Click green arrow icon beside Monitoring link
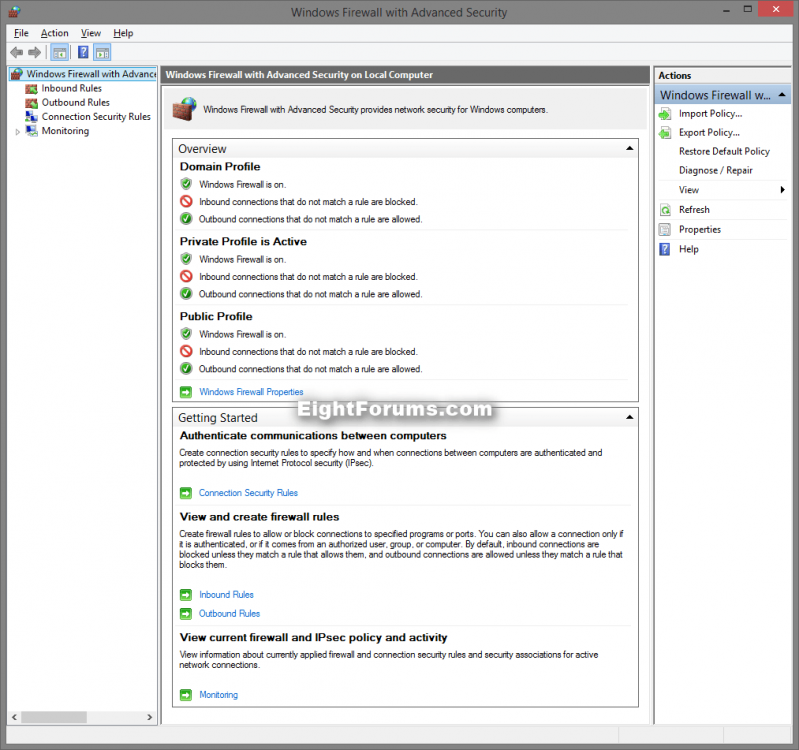The height and width of the screenshot is (750, 799). (x=186, y=694)
